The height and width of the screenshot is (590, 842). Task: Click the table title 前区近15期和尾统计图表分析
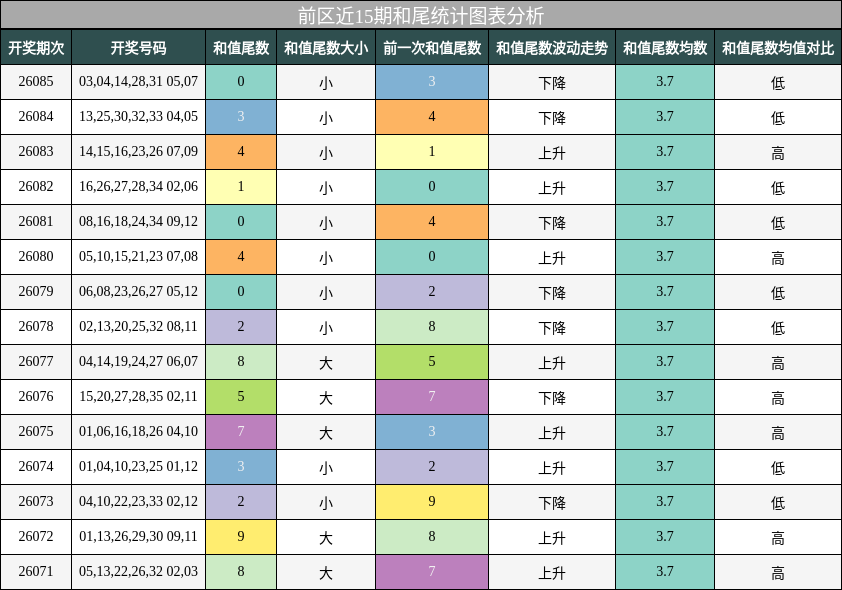(x=420, y=16)
